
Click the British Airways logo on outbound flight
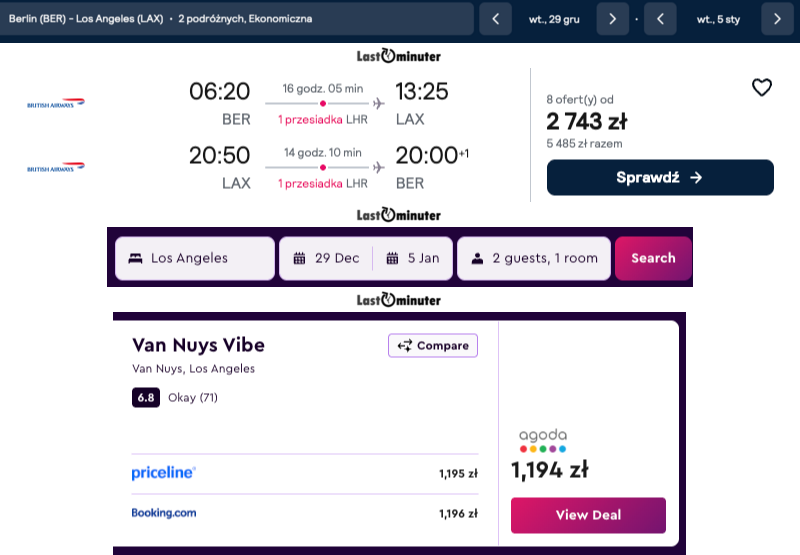56,104
